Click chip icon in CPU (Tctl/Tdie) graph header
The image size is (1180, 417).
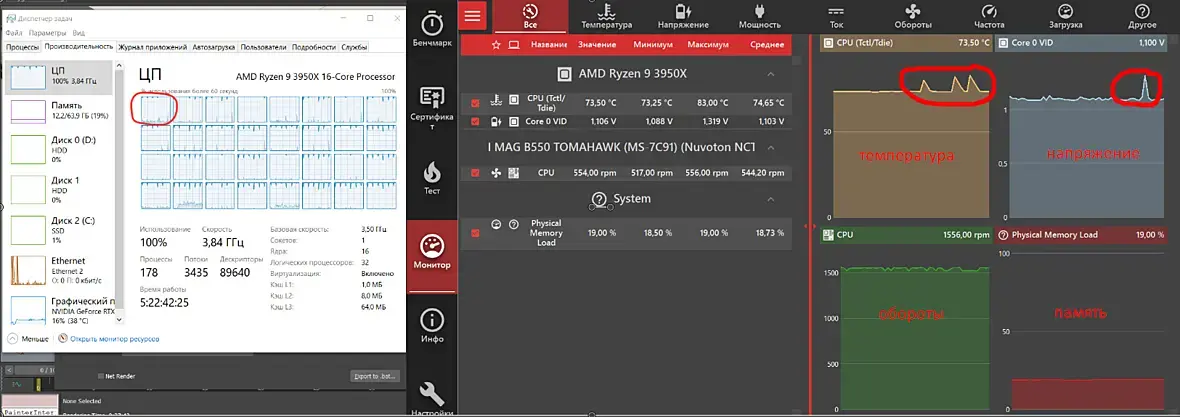[828, 43]
